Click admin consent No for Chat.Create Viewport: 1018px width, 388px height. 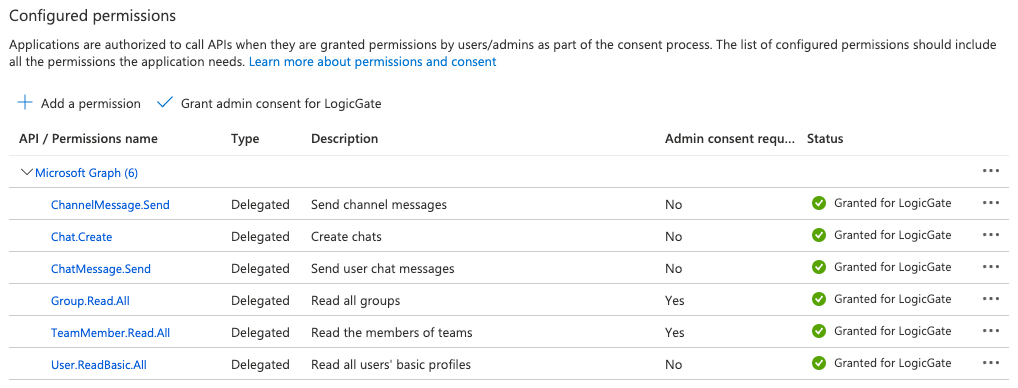point(673,237)
